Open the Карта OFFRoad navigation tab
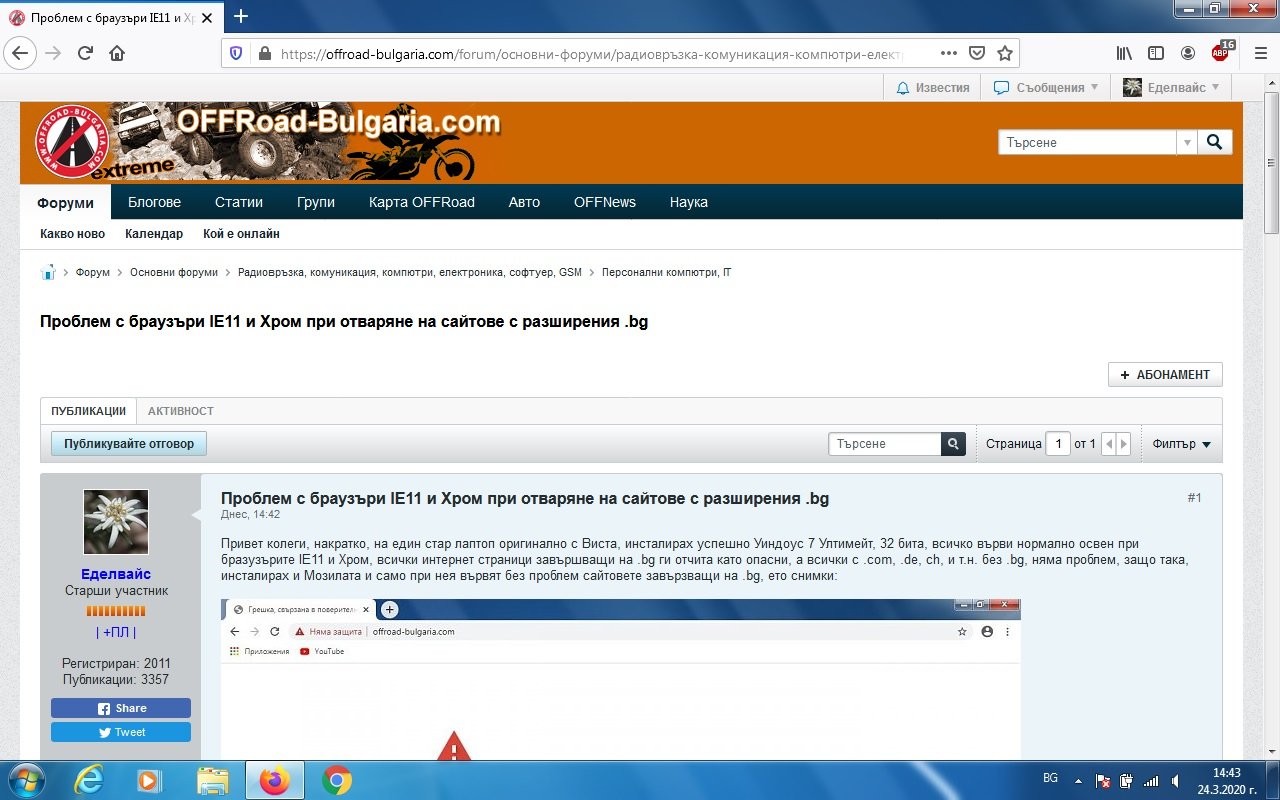 [x=422, y=202]
